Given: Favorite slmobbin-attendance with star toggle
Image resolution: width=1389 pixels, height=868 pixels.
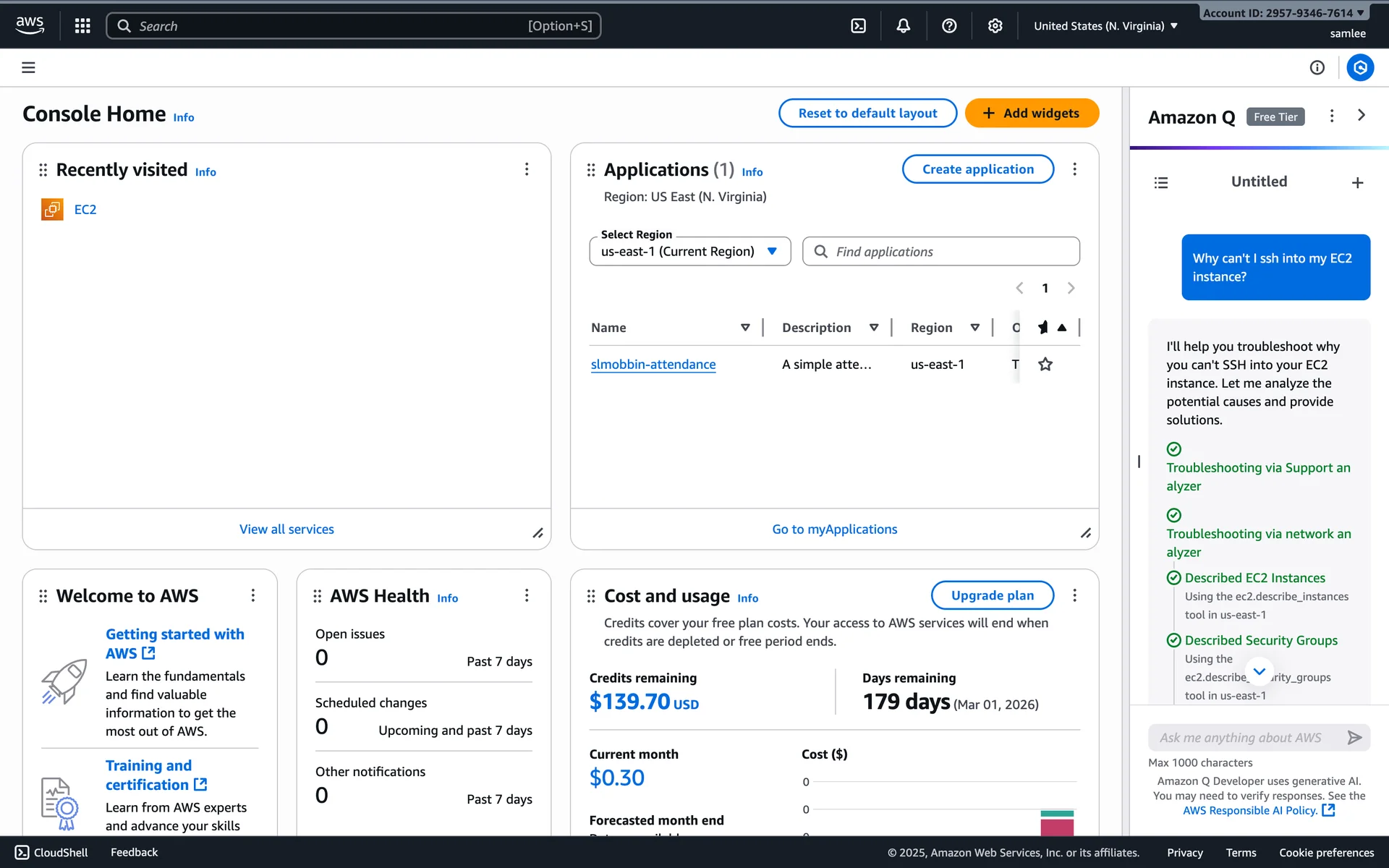Looking at the screenshot, I should [x=1045, y=365].
